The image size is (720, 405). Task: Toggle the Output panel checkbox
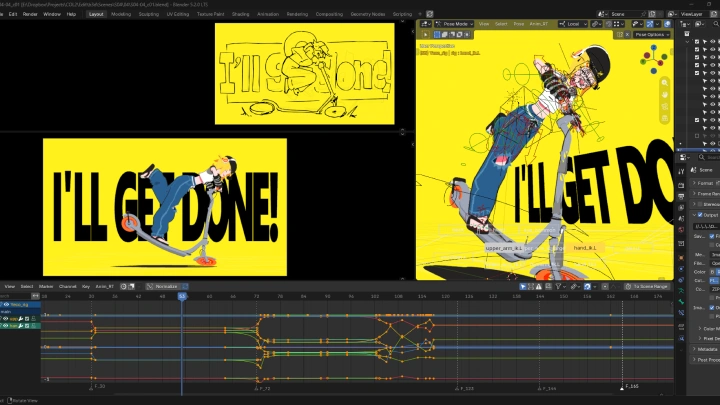pos(700,215)
